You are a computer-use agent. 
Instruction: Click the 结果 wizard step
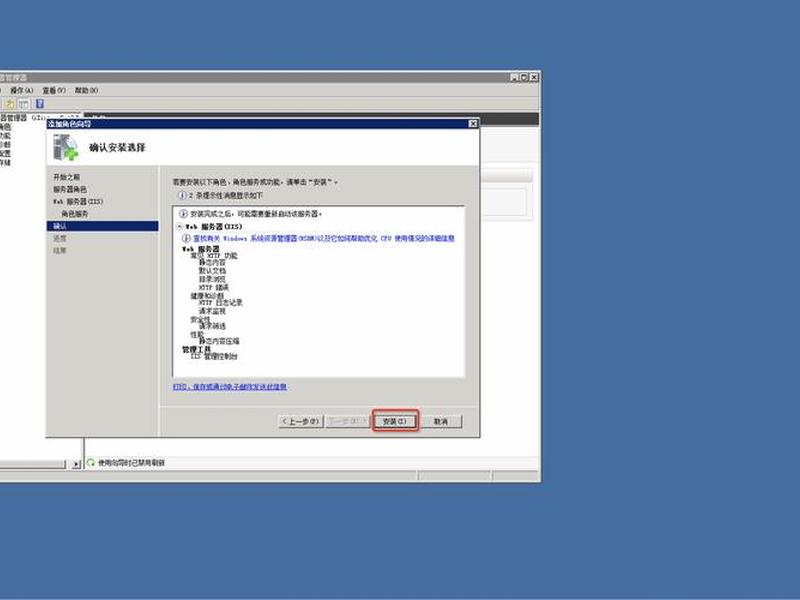pyautogui.click(x=60, y=251)
